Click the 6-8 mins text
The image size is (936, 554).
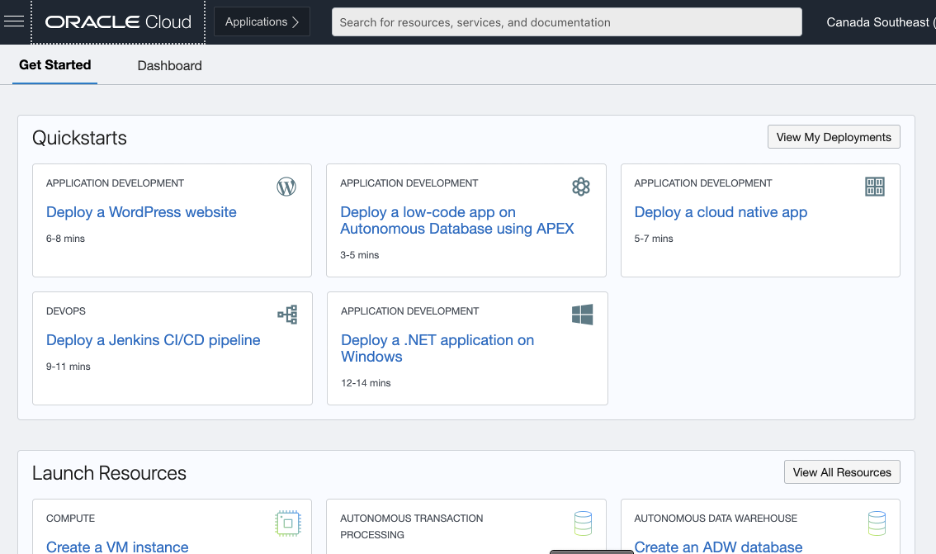tap(65, 238)
